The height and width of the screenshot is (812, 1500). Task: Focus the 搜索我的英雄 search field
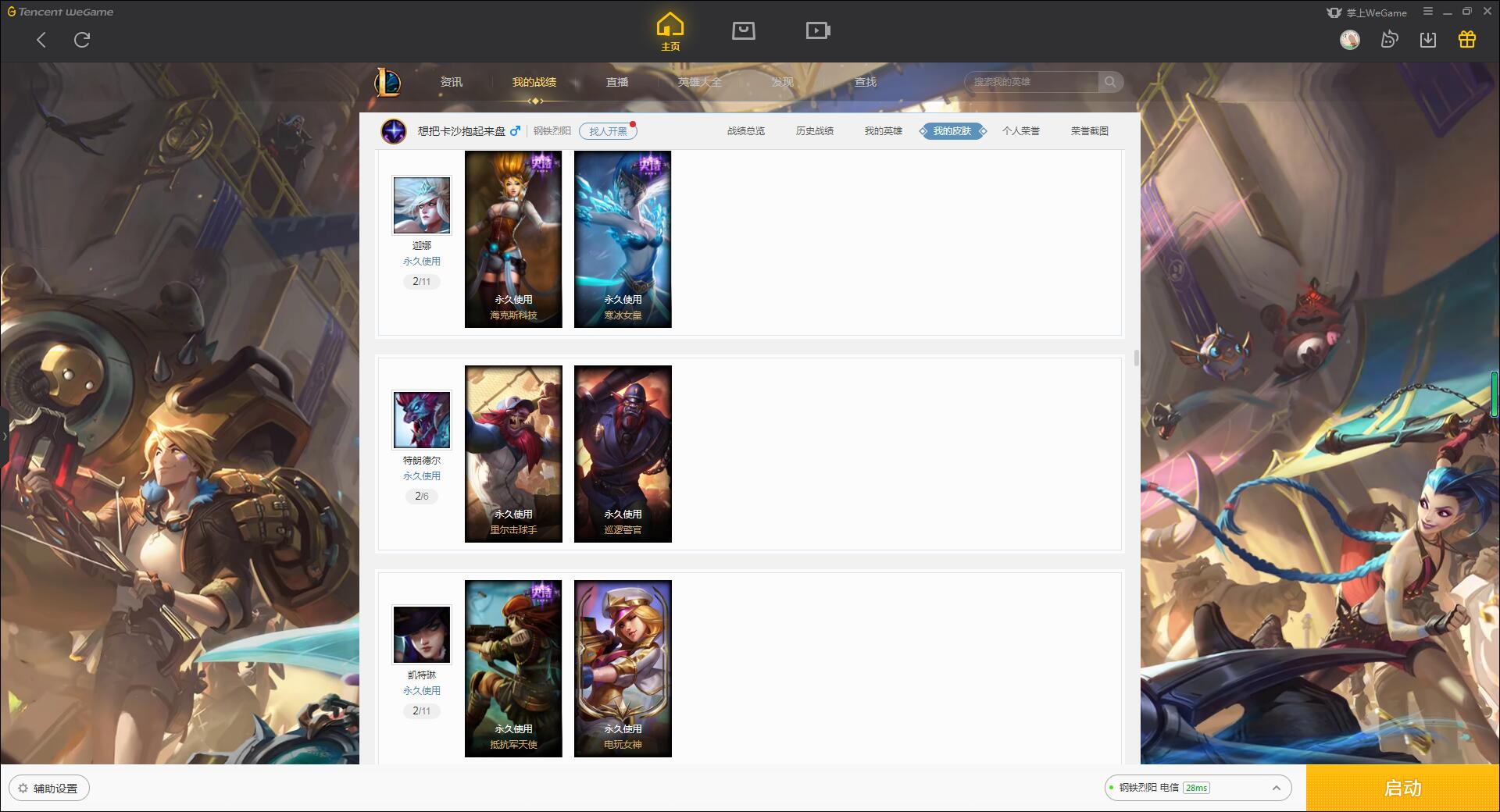coord(1031,82)
